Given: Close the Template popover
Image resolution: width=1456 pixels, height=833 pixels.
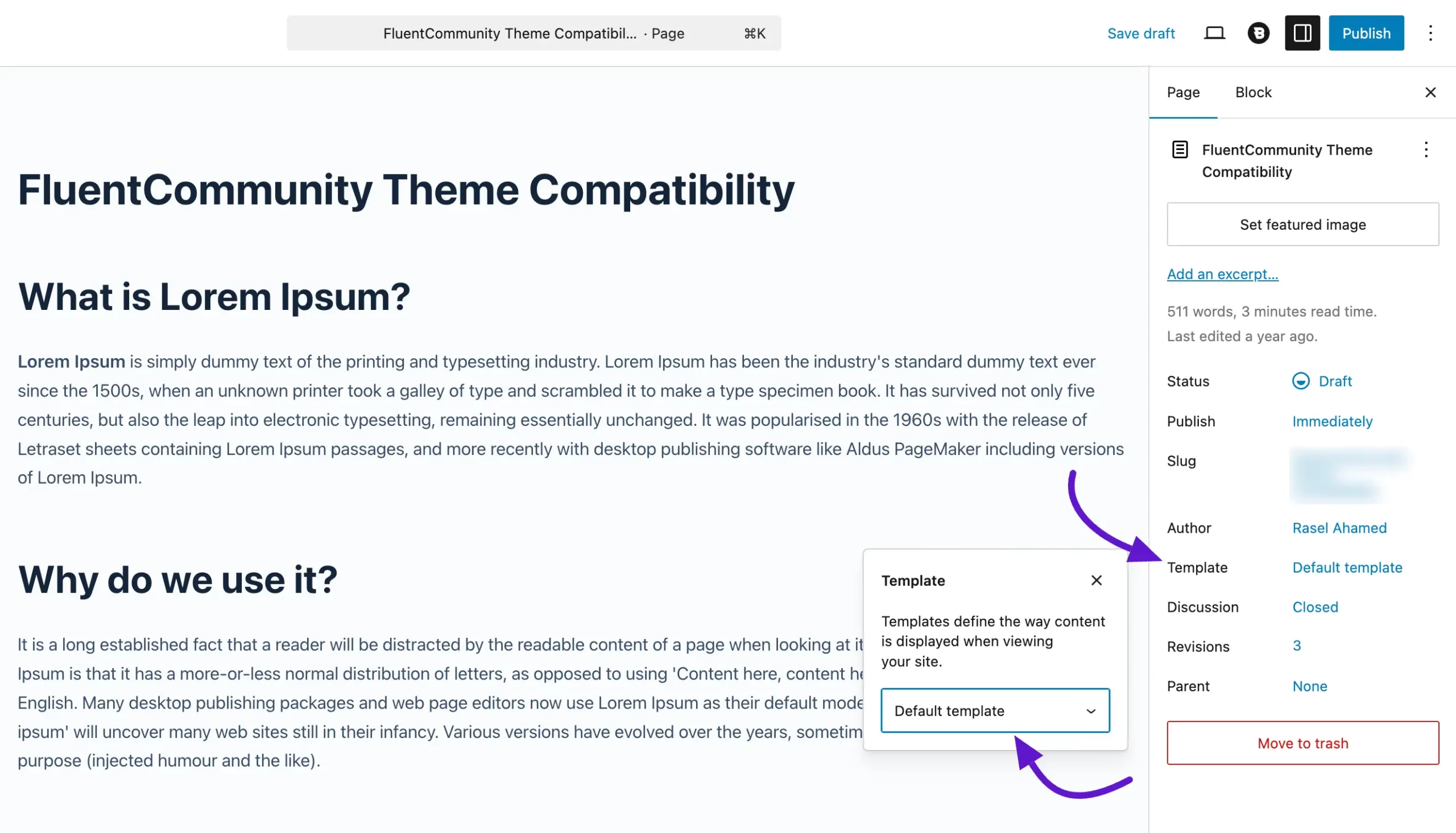Looking at the screenshot, I should click(1096, 580).
